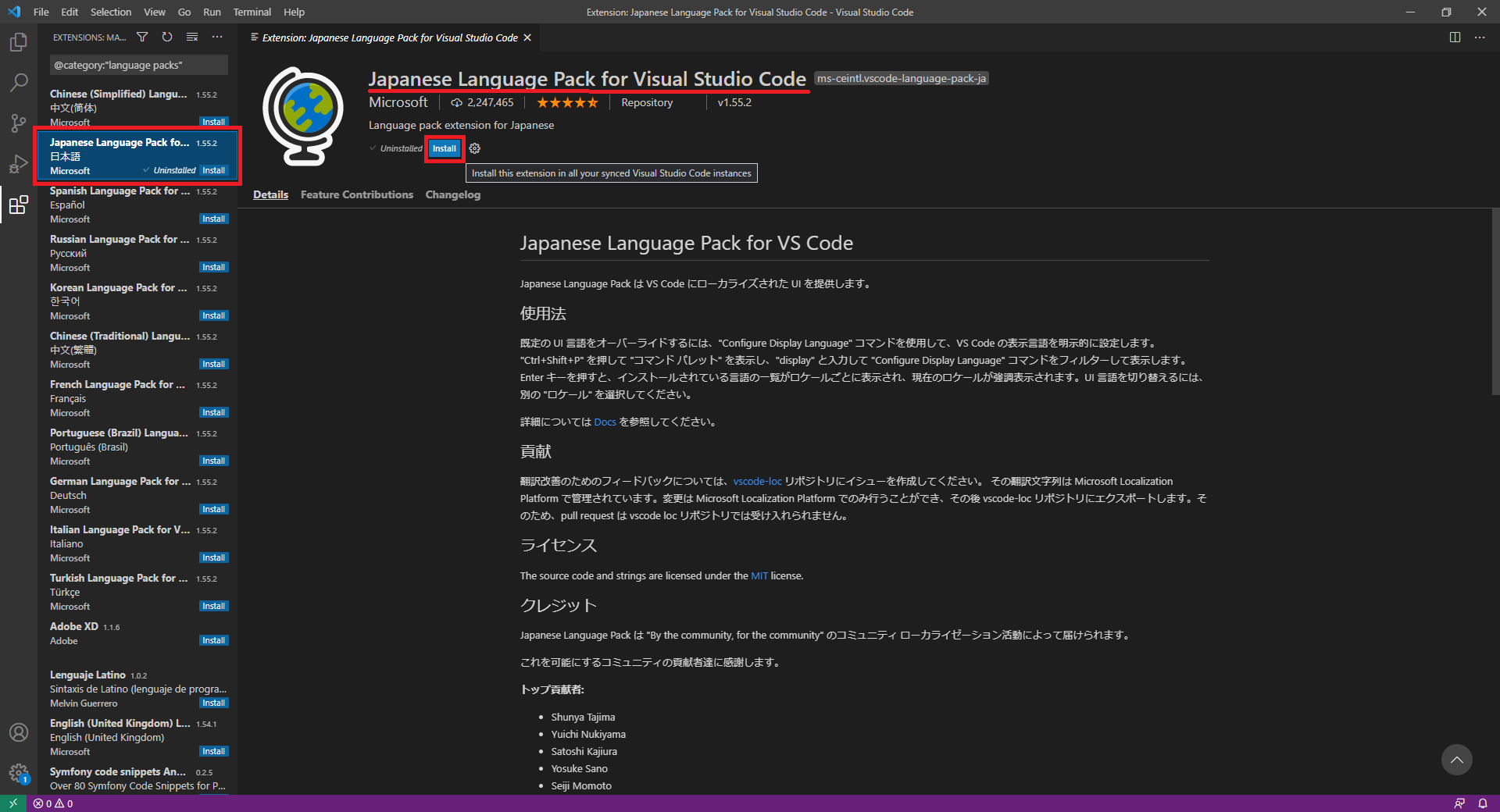1500x812 pixels.
Task: Open the Edit menu
Action: coord(70,12)
